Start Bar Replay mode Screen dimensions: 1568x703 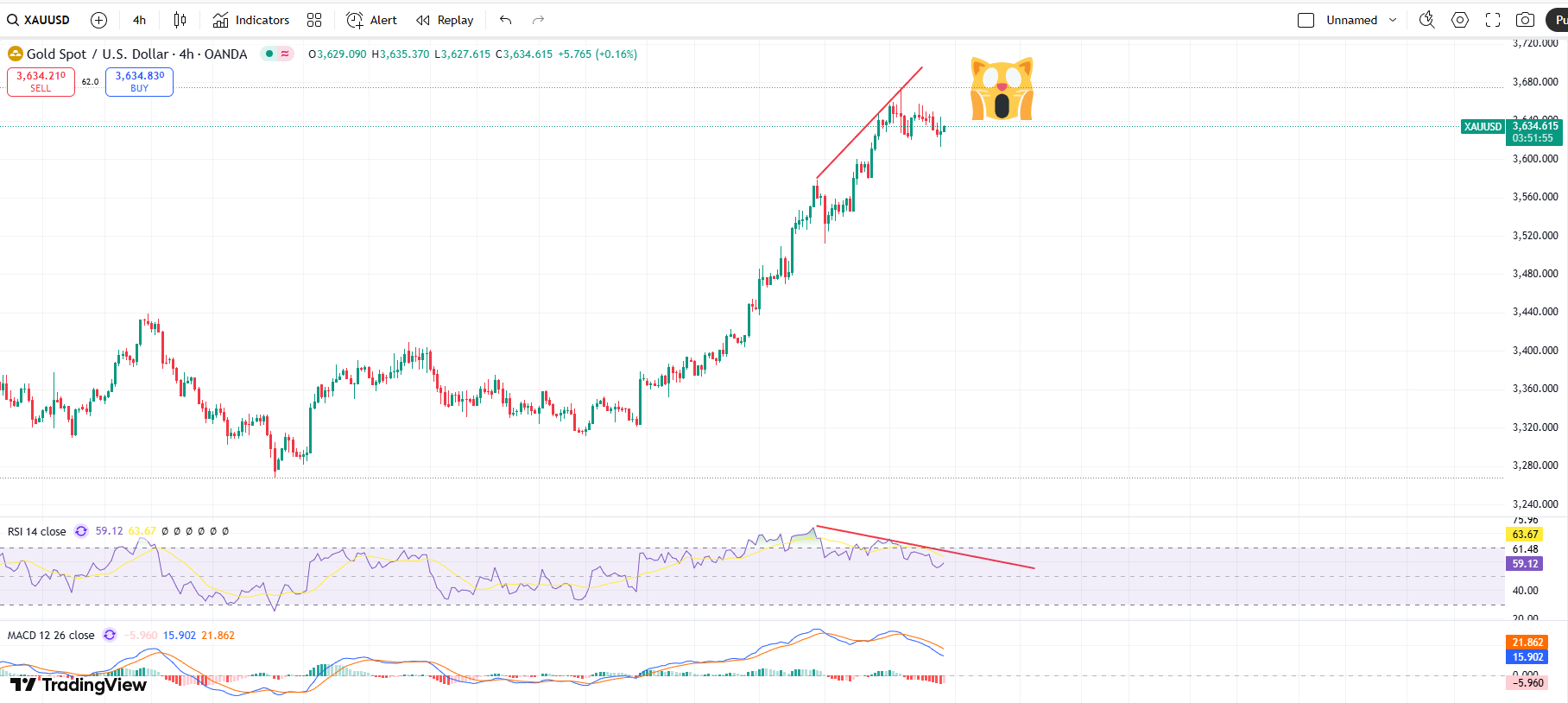click(x=445, y=20)
